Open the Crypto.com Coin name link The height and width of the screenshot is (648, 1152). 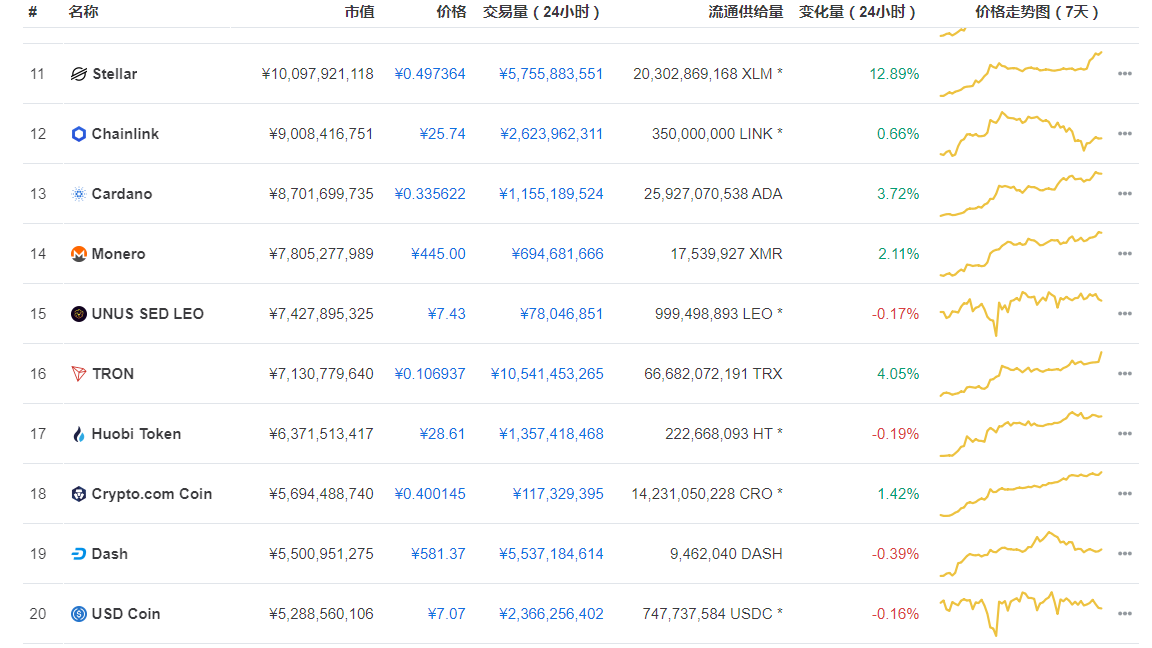151,494
